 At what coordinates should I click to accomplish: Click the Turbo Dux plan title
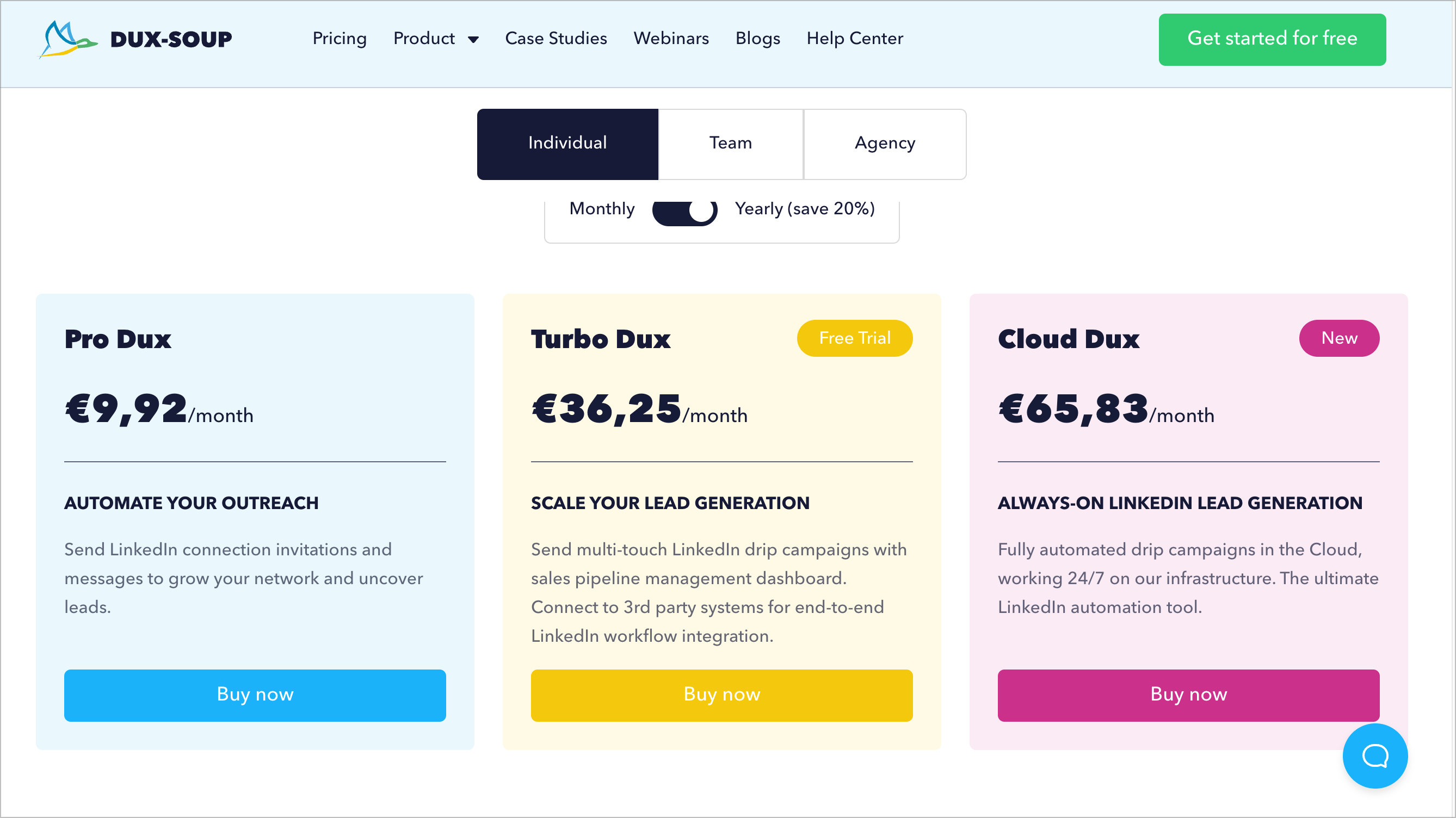[x=600, y=339]
